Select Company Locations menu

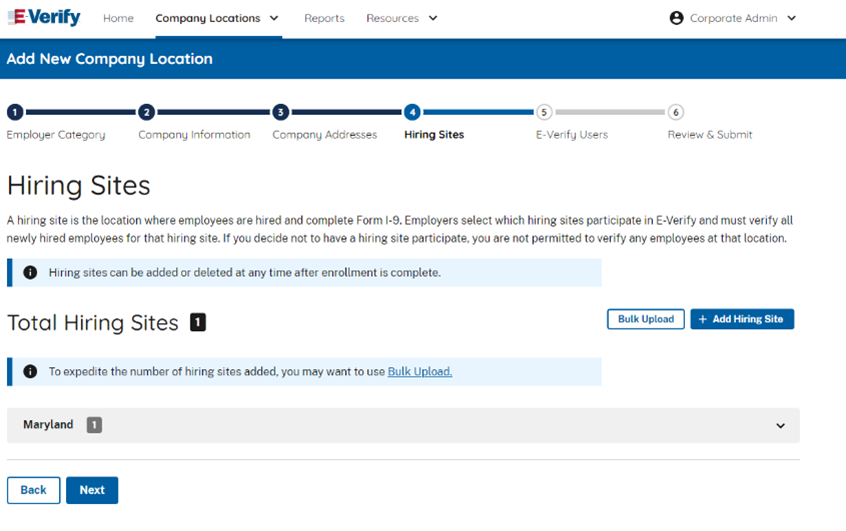point(208,18)
